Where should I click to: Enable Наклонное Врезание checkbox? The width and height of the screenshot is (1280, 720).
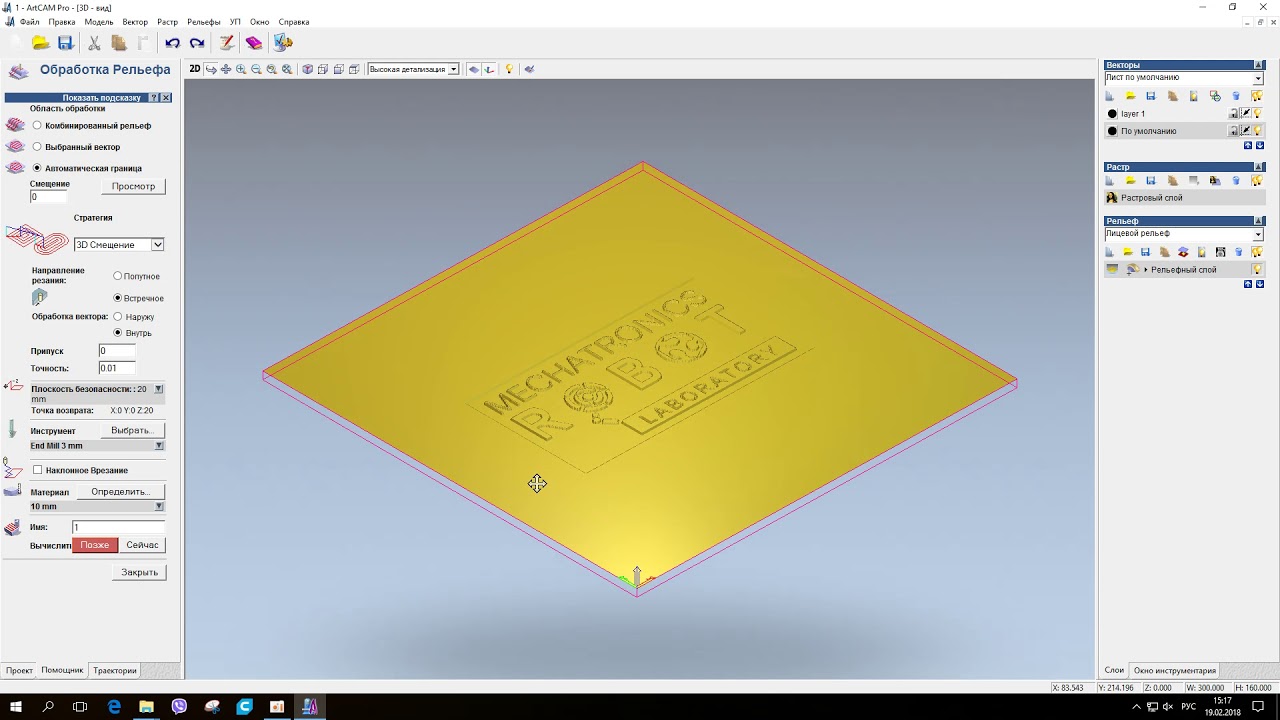(x=38, y=470)
